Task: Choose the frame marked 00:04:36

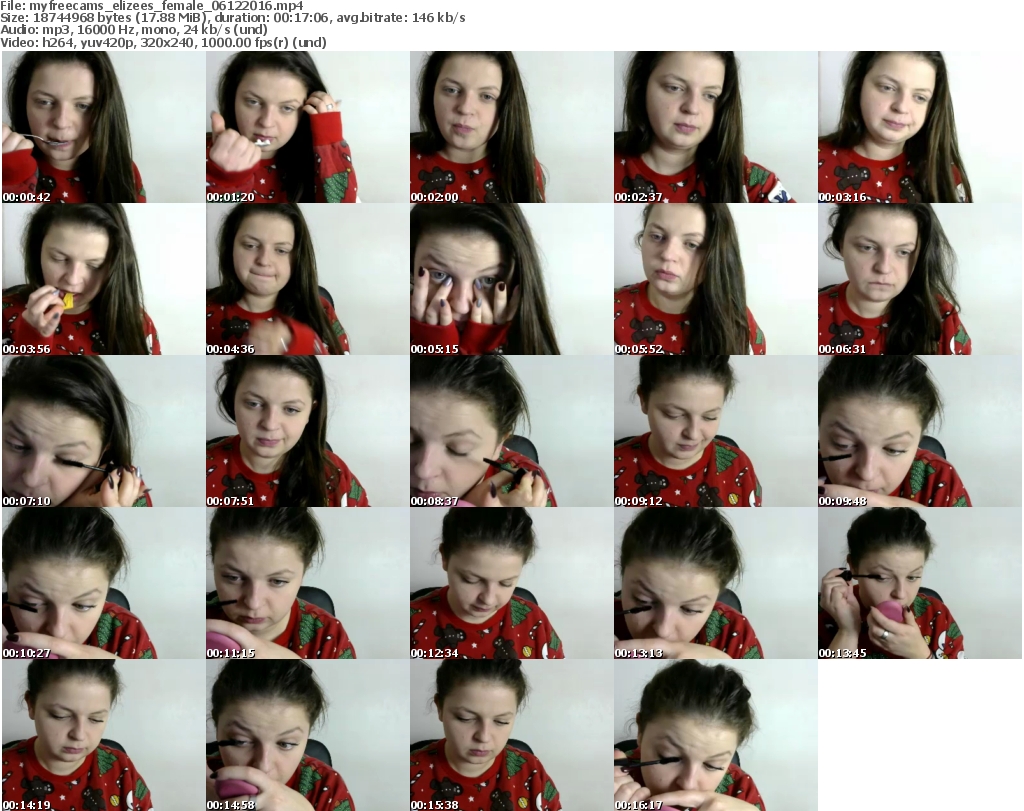Action: pyautogui.click(x=308, y=279)
